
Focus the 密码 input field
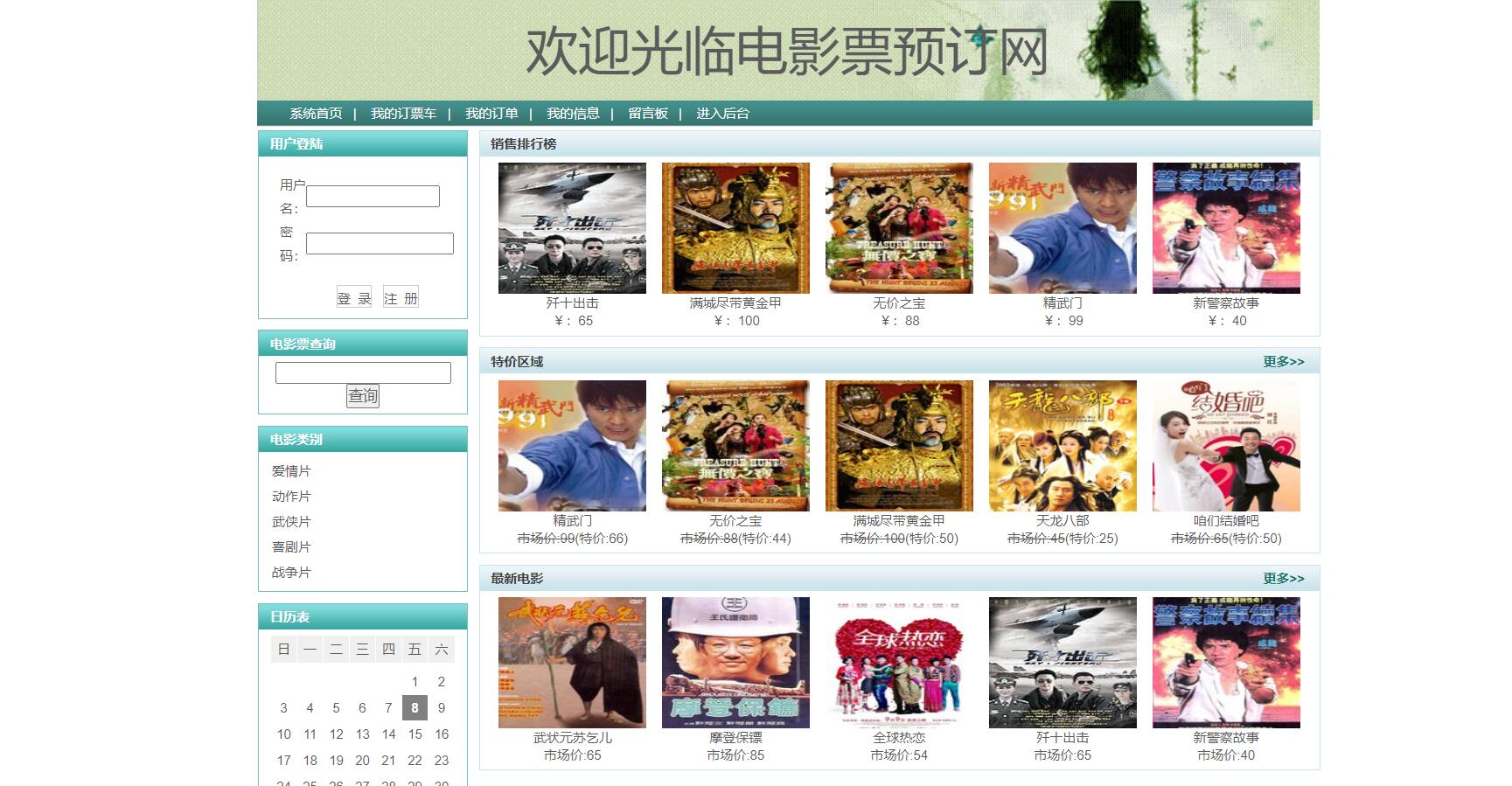click(x=380, y=243)
